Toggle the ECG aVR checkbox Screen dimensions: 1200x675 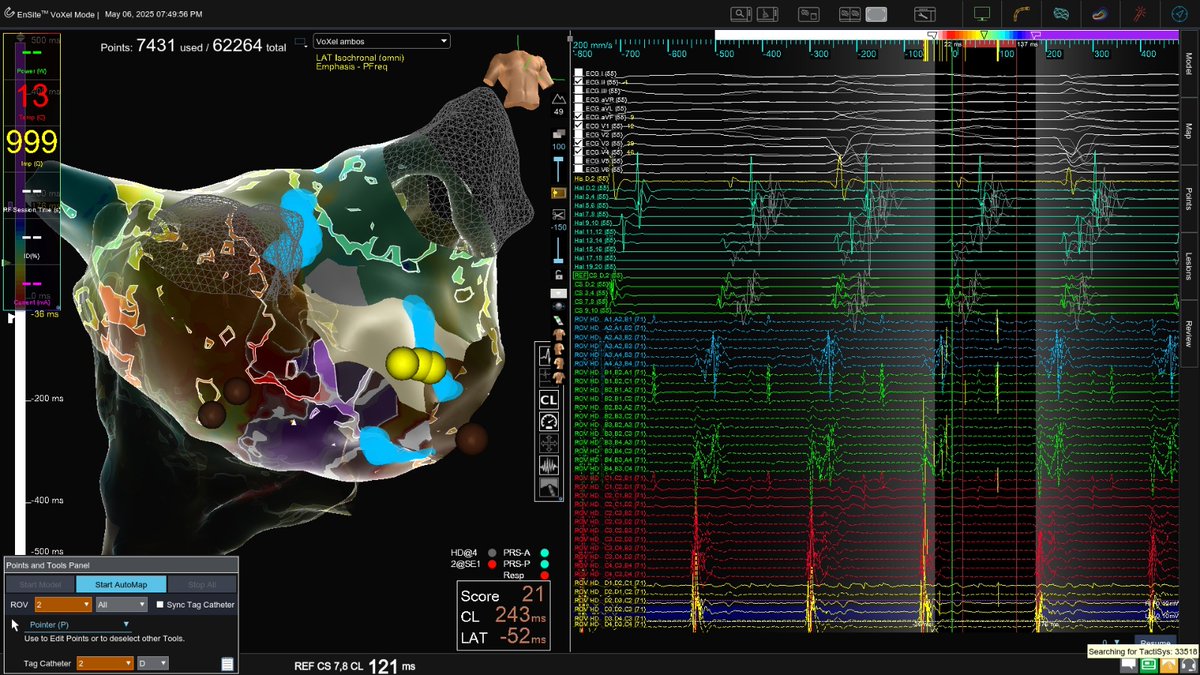[580, 100]
